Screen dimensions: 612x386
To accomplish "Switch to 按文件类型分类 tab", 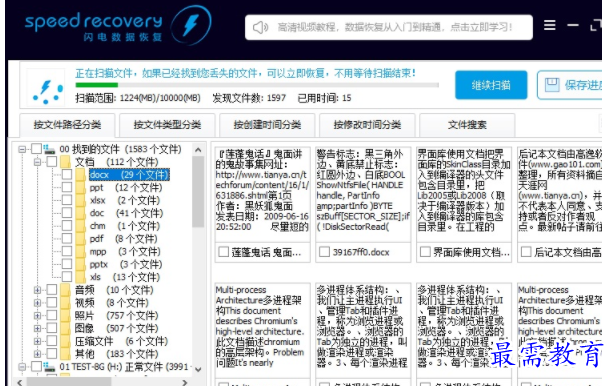I will [x=167, y=125].
